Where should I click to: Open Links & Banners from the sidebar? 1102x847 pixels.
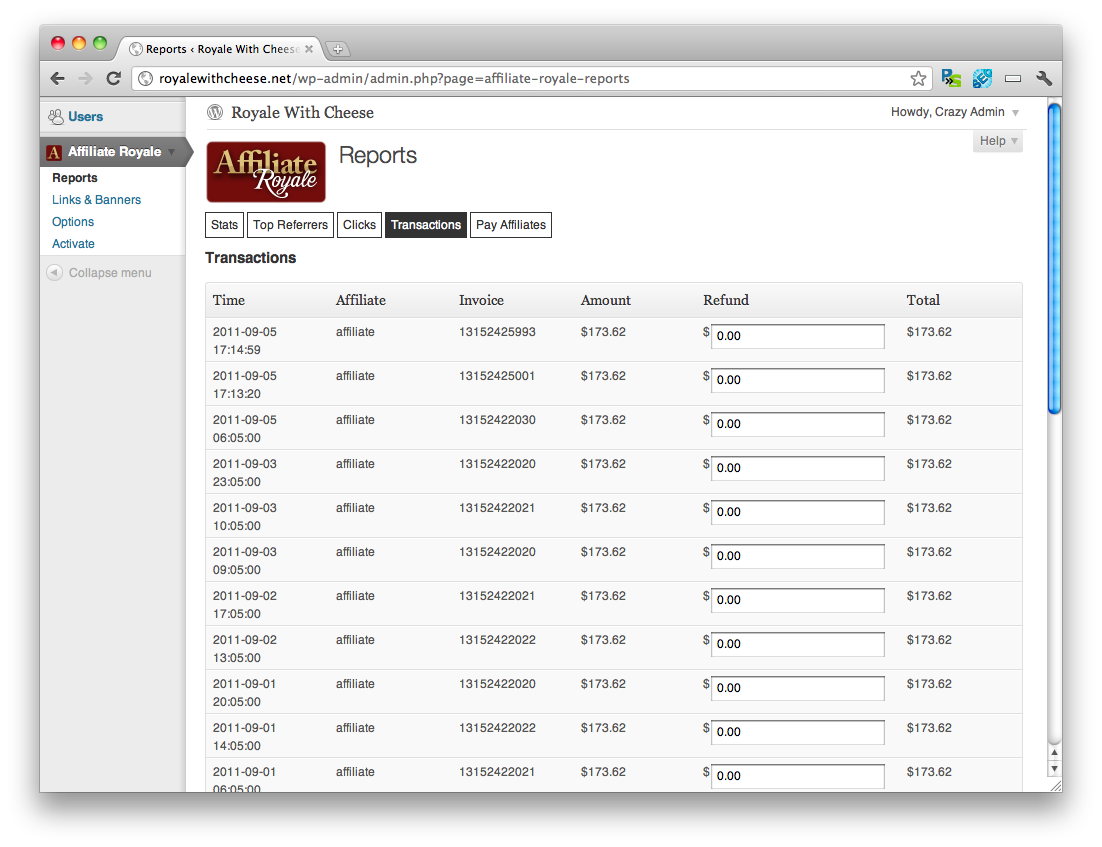point(96,199)
